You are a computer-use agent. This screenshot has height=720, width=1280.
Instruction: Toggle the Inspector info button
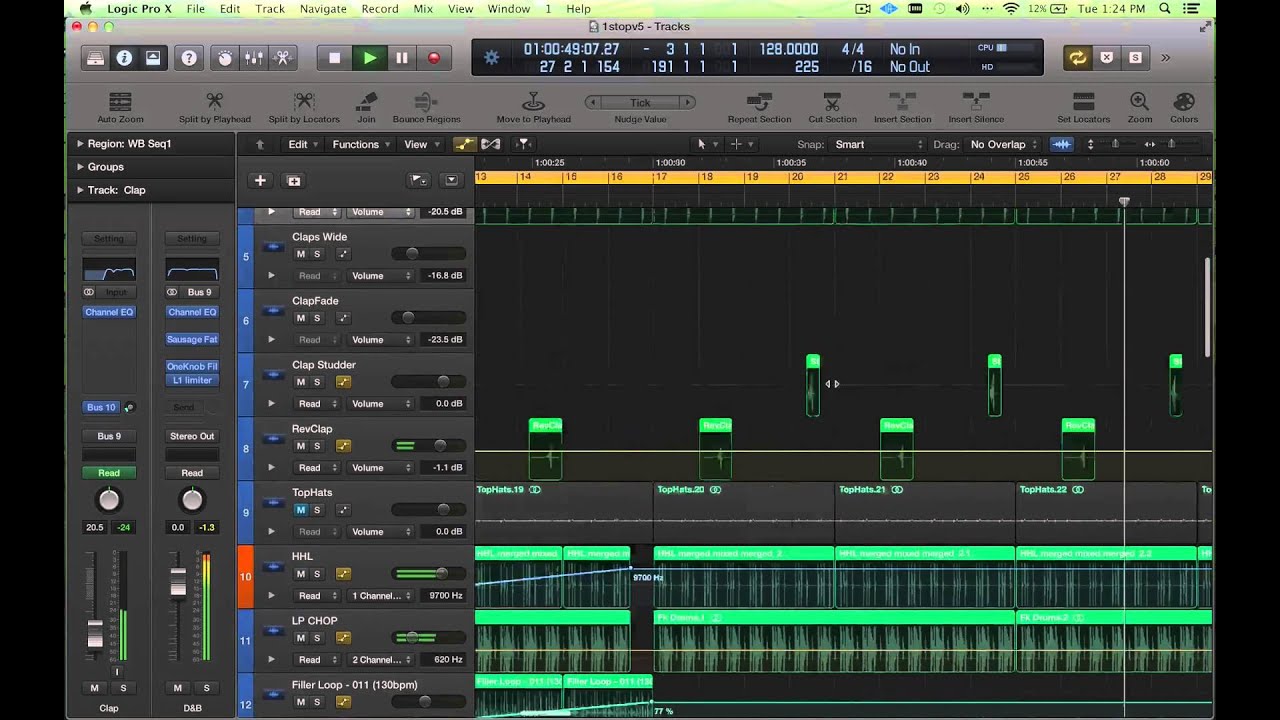pos(124,58)
